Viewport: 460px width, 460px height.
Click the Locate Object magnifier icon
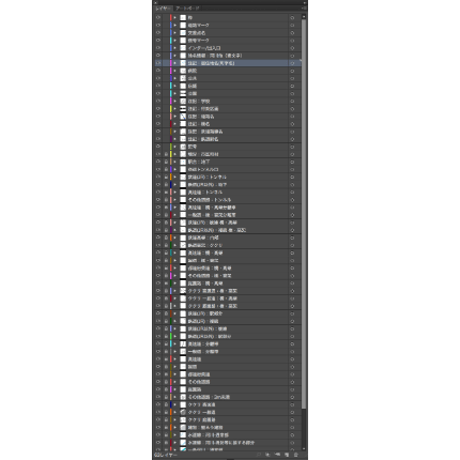pyautogui.click(x=258, y=454)
